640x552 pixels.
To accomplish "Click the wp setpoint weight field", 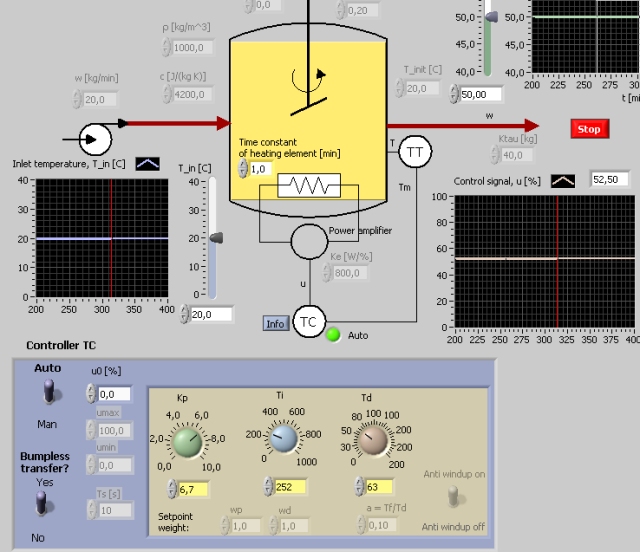I will [x=246, y=526].
